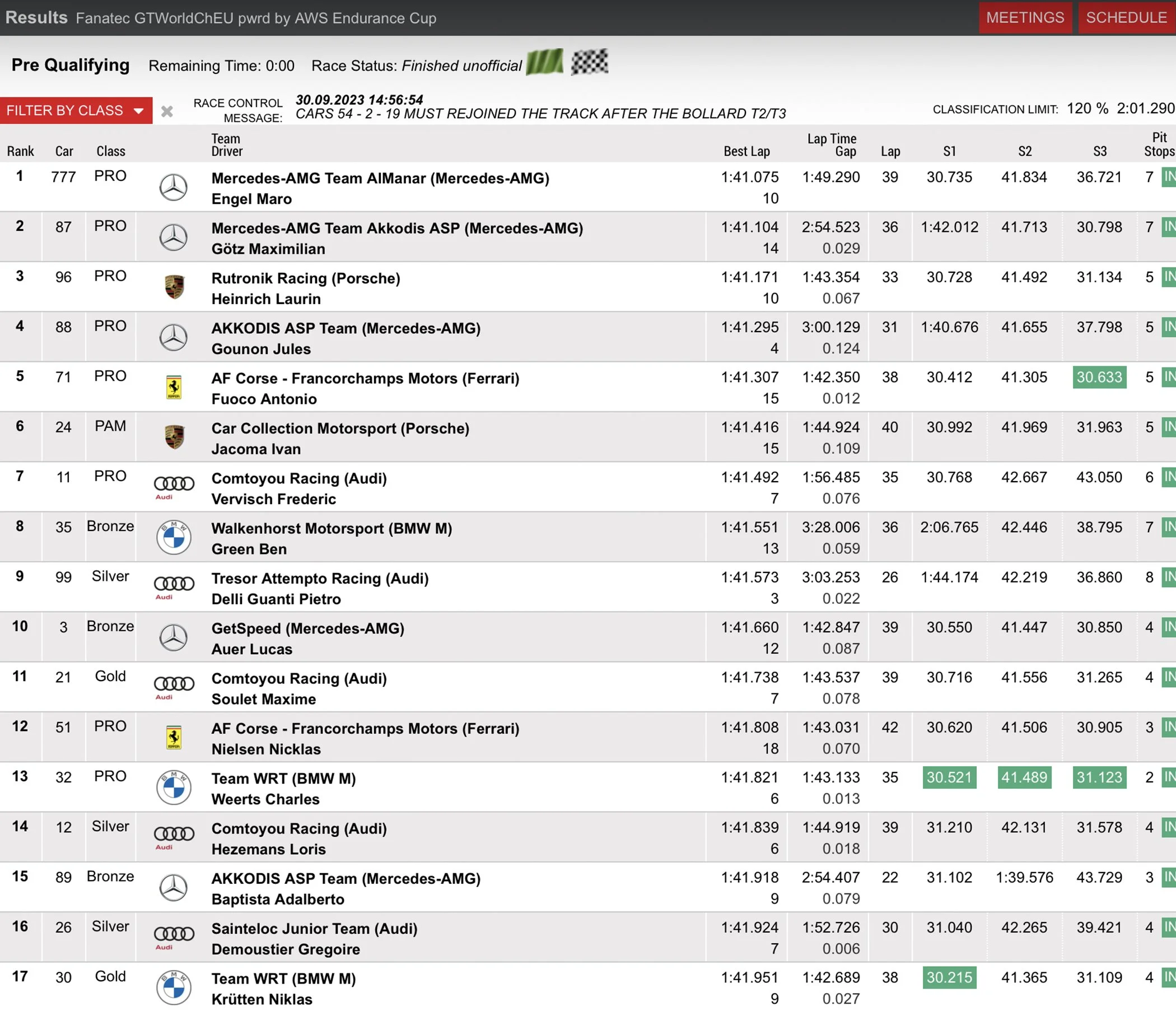This screenshot has width=1176, height=1011.
Task: Click BMW logo beside Krütten Niklas
Action: click(174, 987)
